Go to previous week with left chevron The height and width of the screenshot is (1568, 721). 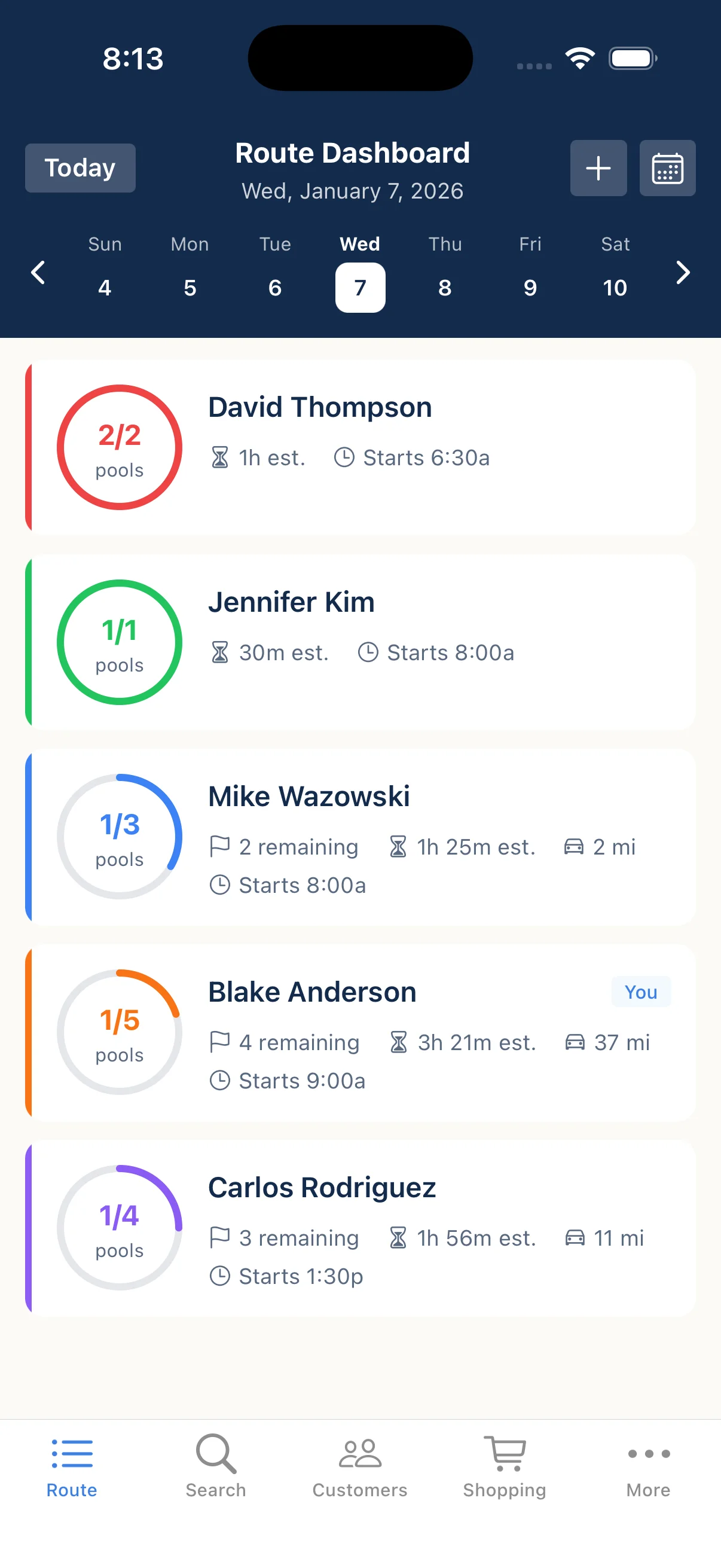(x=38, y=272)
